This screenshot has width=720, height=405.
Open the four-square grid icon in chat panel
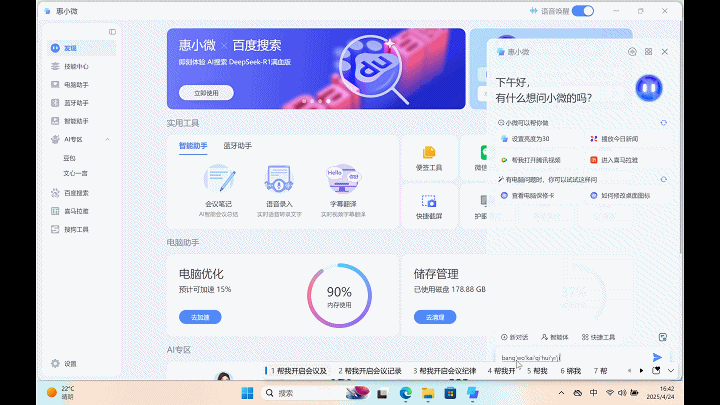pos(648,52)
